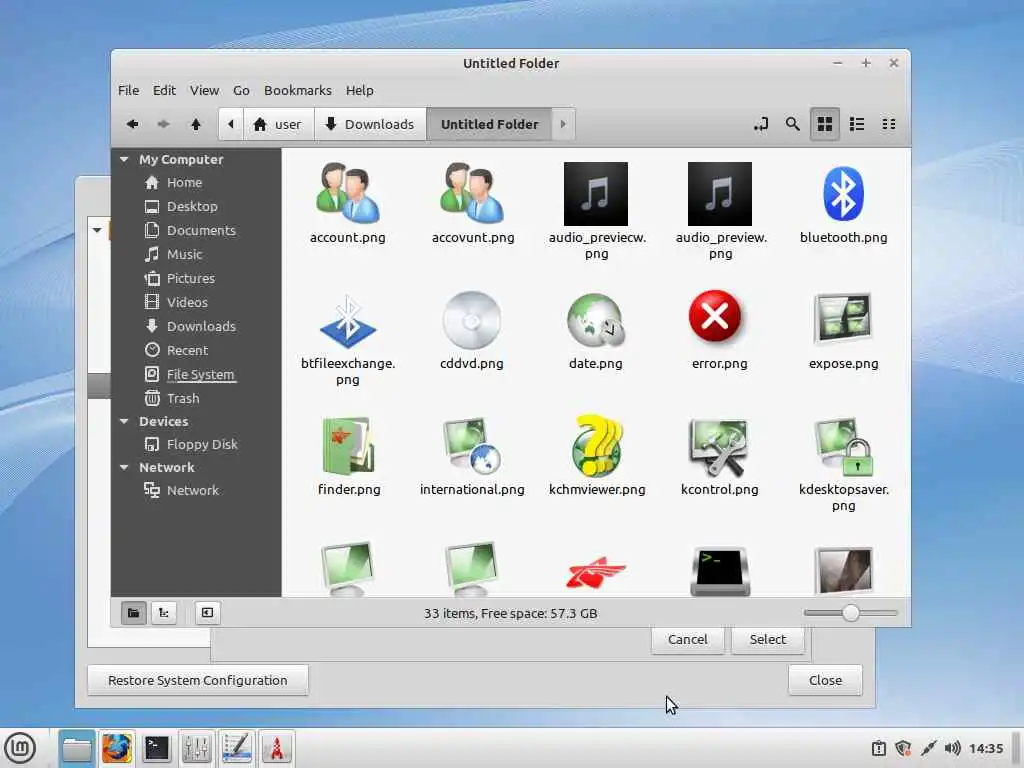Launch Firefox from the panel
Viewport: 1024px width, 768px height.
point(117,748)
